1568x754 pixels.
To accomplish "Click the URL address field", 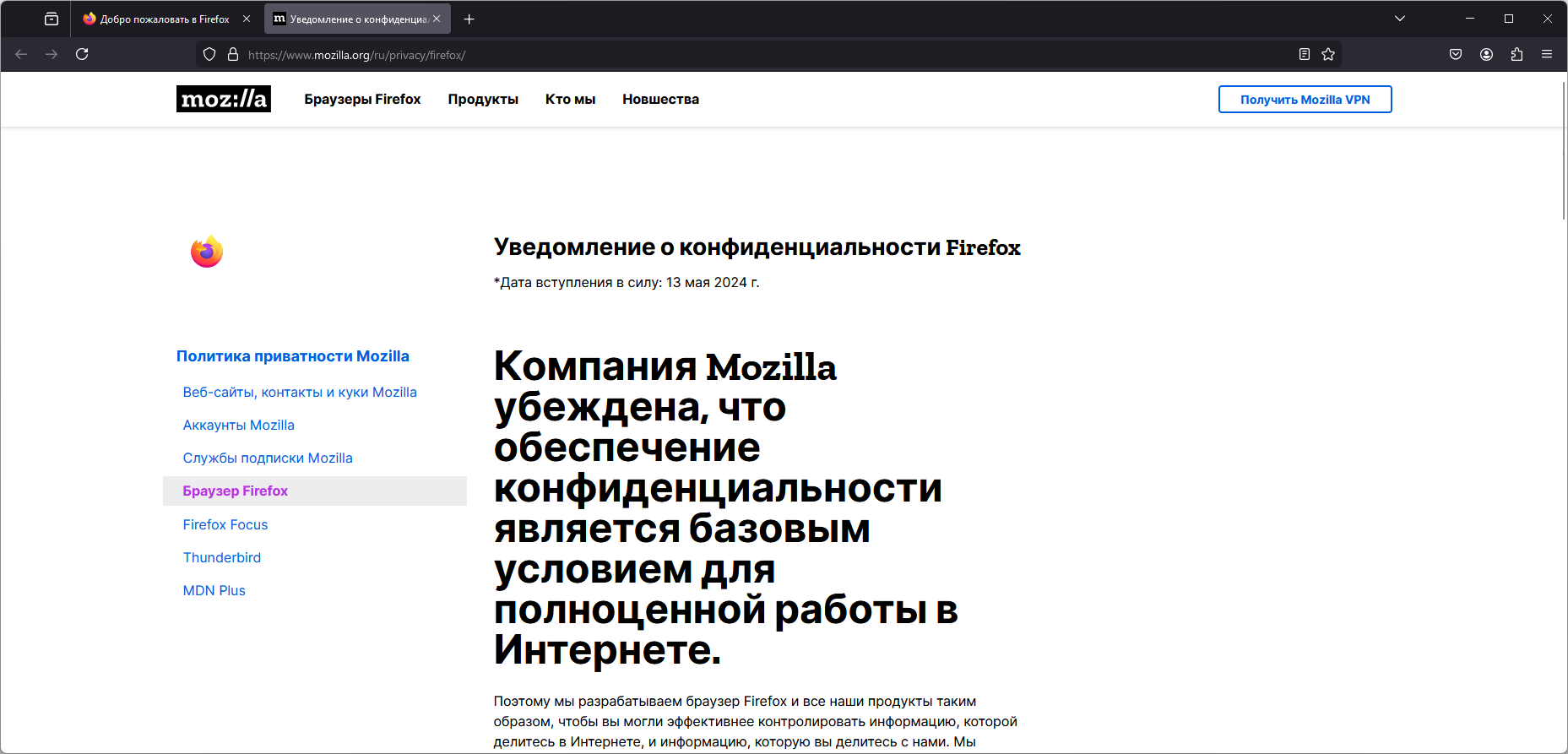I will click(x=760, y=54).
